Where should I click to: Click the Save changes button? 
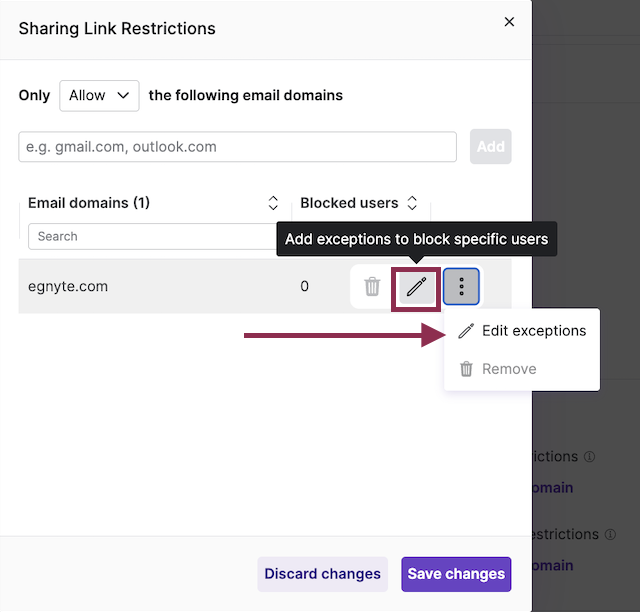pyautogui.click(x=456, y=574)
